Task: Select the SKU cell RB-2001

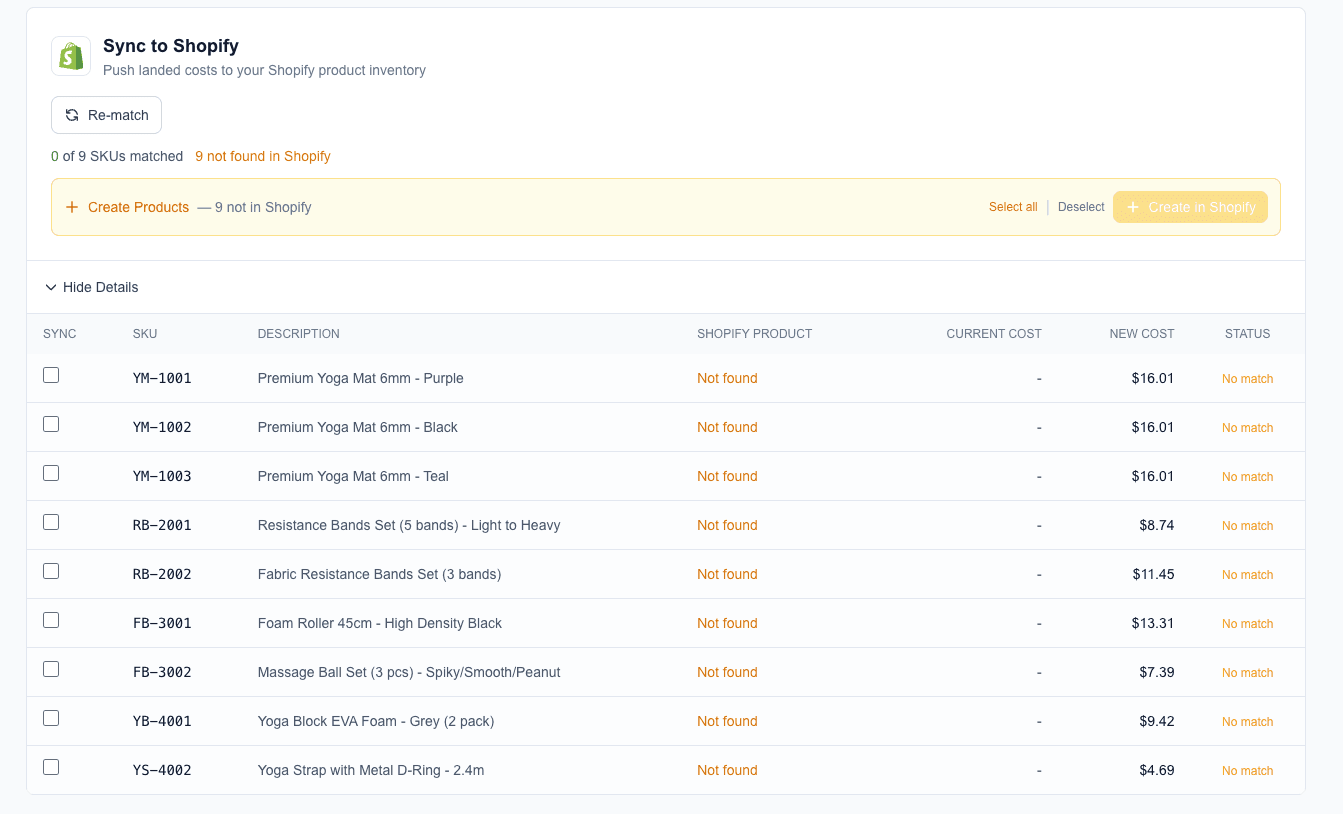Action: coord(162,525)
